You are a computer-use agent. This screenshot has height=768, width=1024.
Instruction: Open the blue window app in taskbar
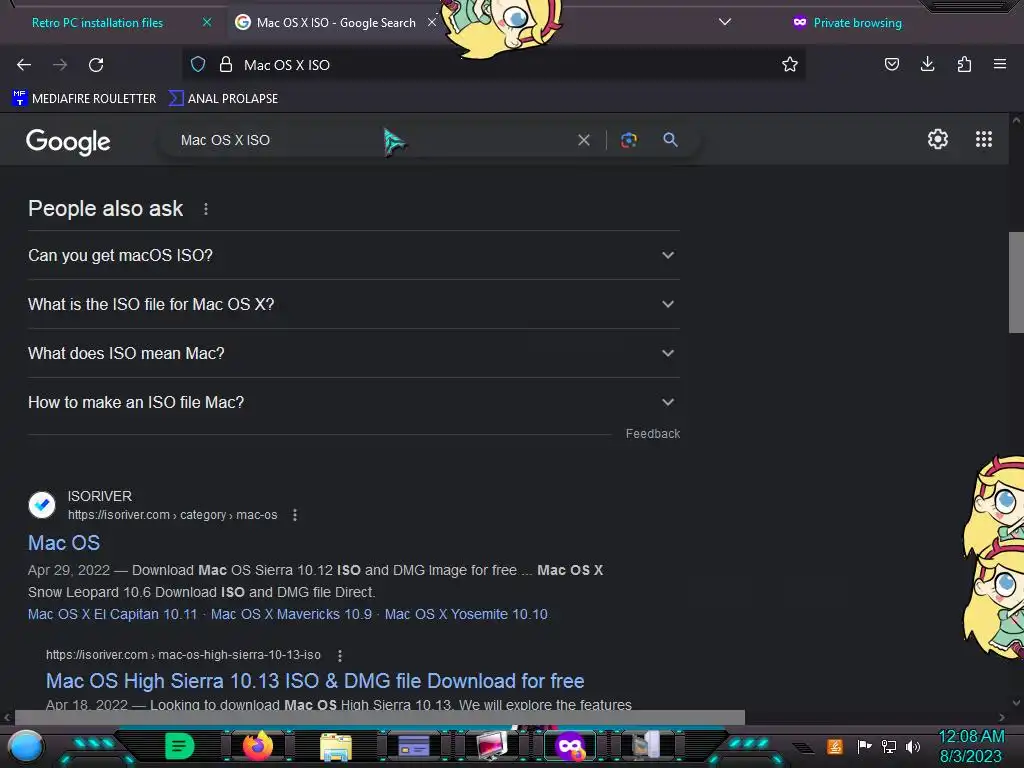tap(413, 746)
